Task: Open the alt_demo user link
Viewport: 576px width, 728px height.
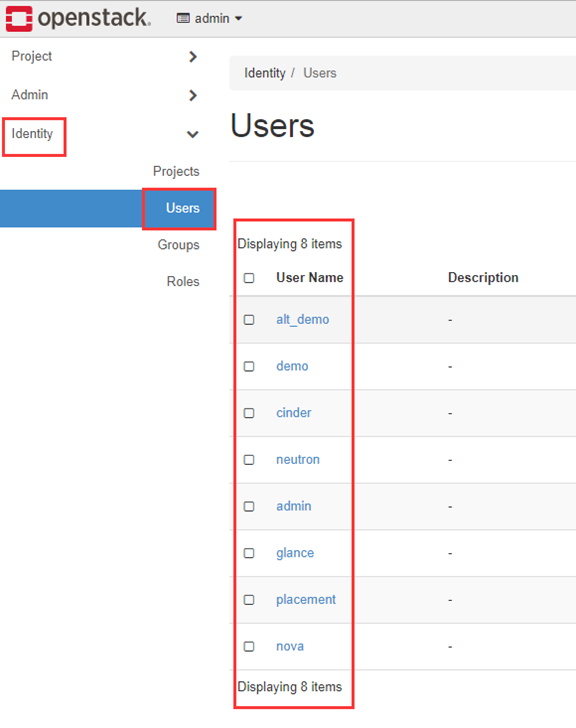Action: [303, 319]
